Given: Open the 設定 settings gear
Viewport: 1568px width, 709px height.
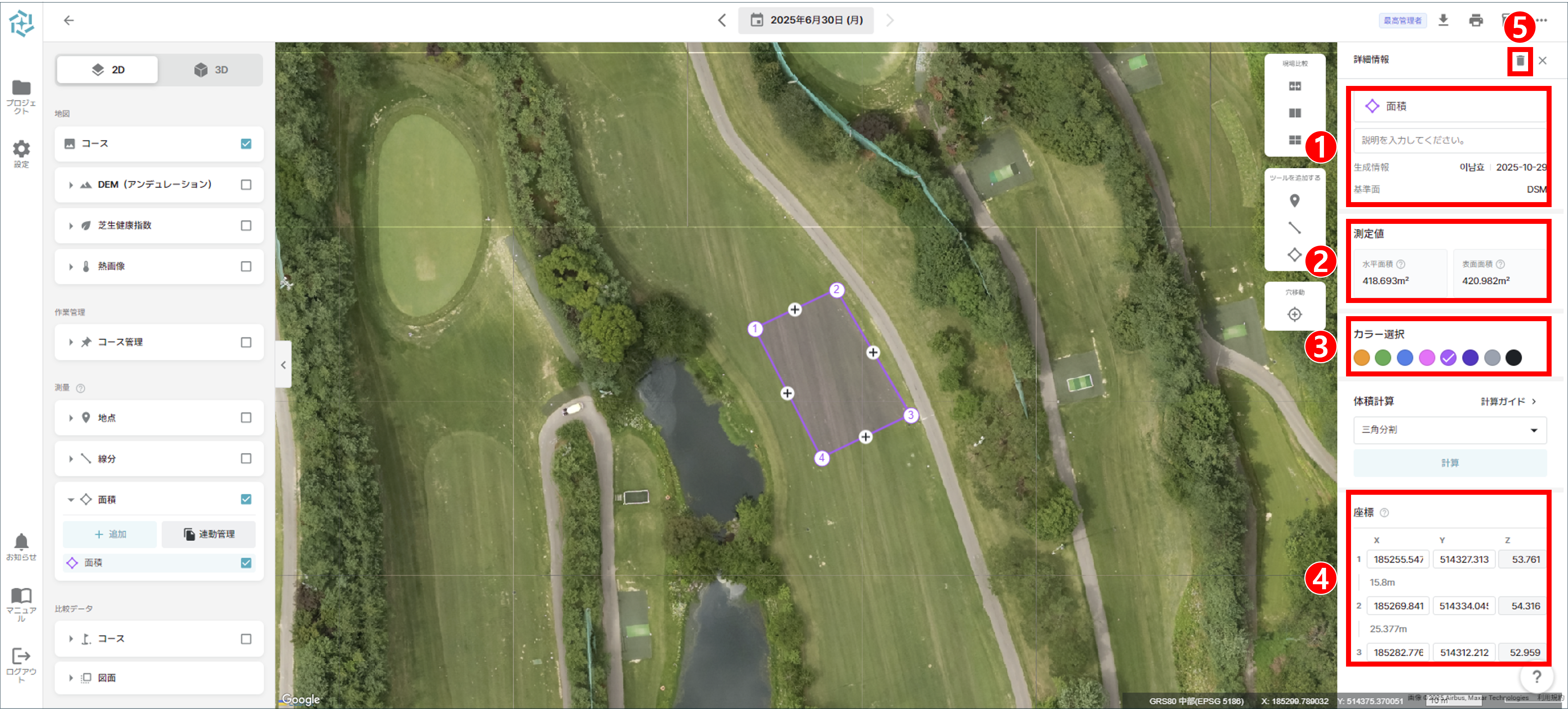Looking at the screenshot, I should tap(21, 154).
